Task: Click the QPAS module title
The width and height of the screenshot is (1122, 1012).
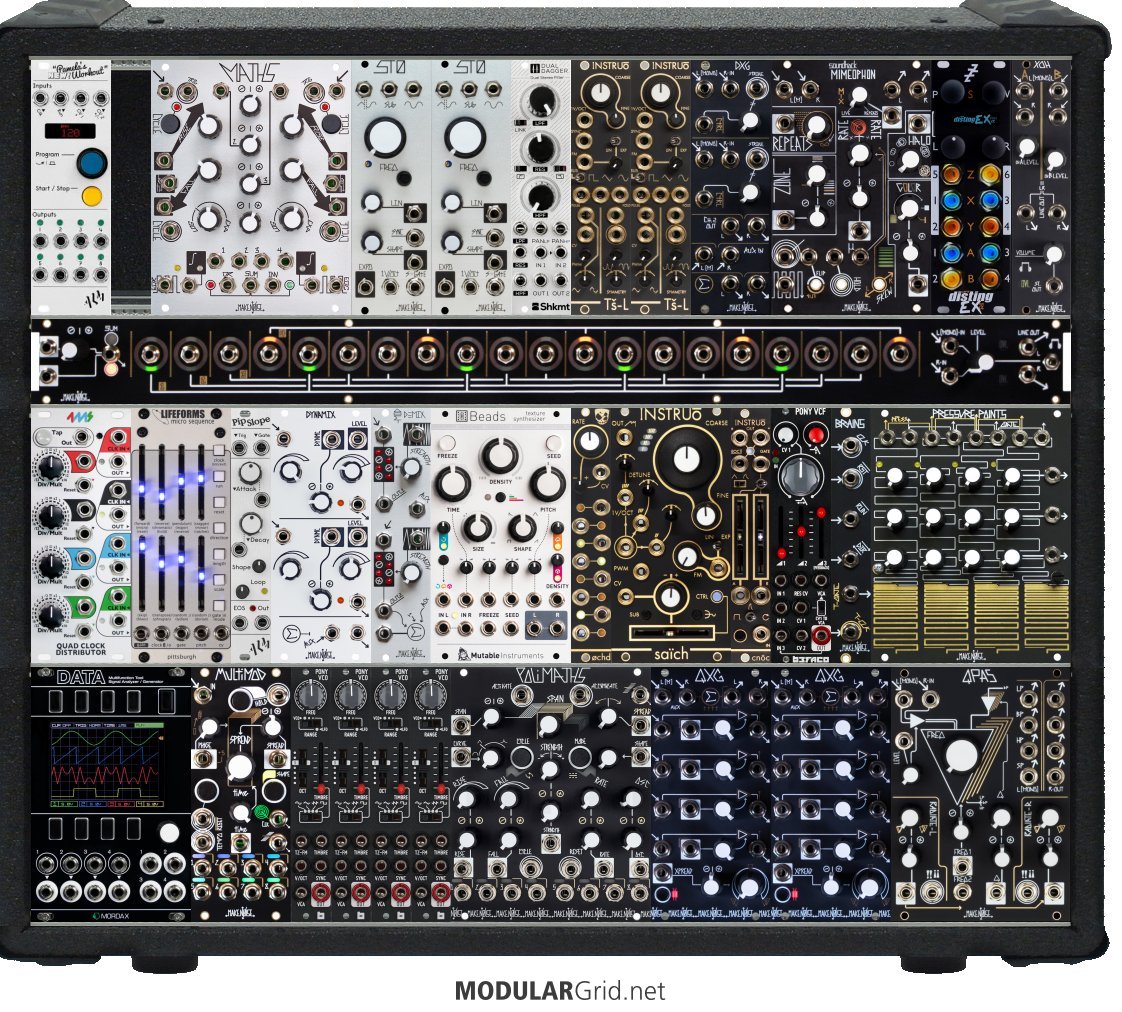Action: pos(978,676)
